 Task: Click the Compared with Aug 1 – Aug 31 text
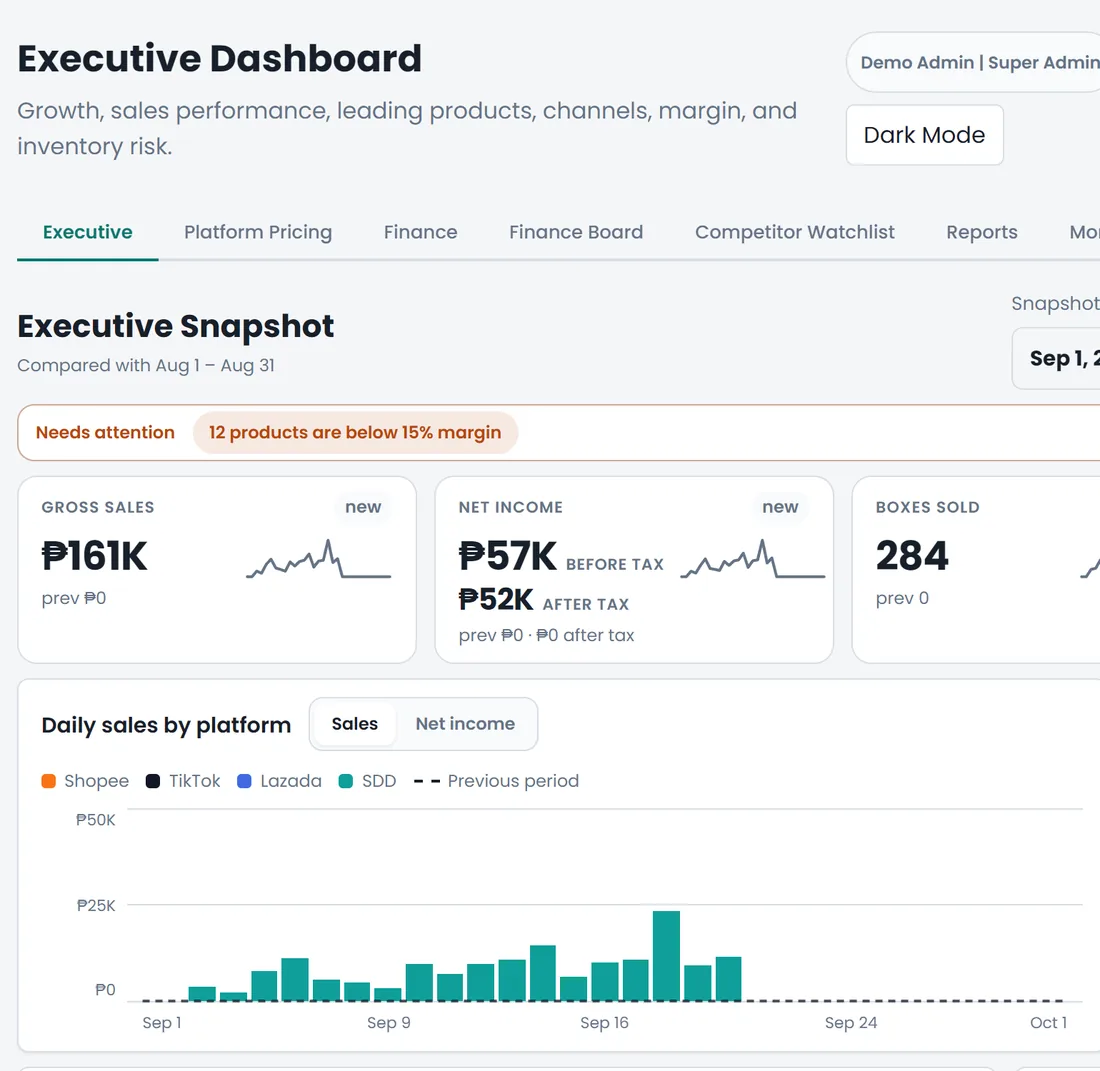pos(146,365)
